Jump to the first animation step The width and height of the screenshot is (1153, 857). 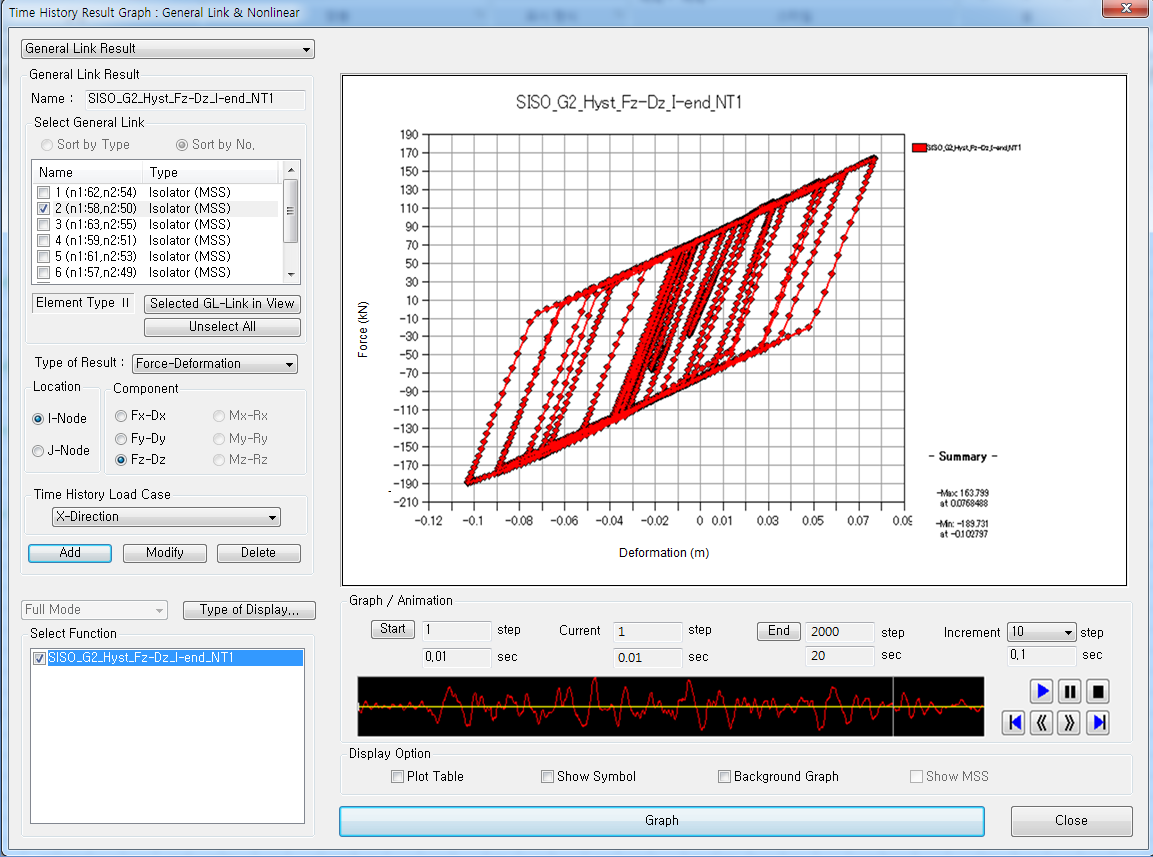[1013, 722]
